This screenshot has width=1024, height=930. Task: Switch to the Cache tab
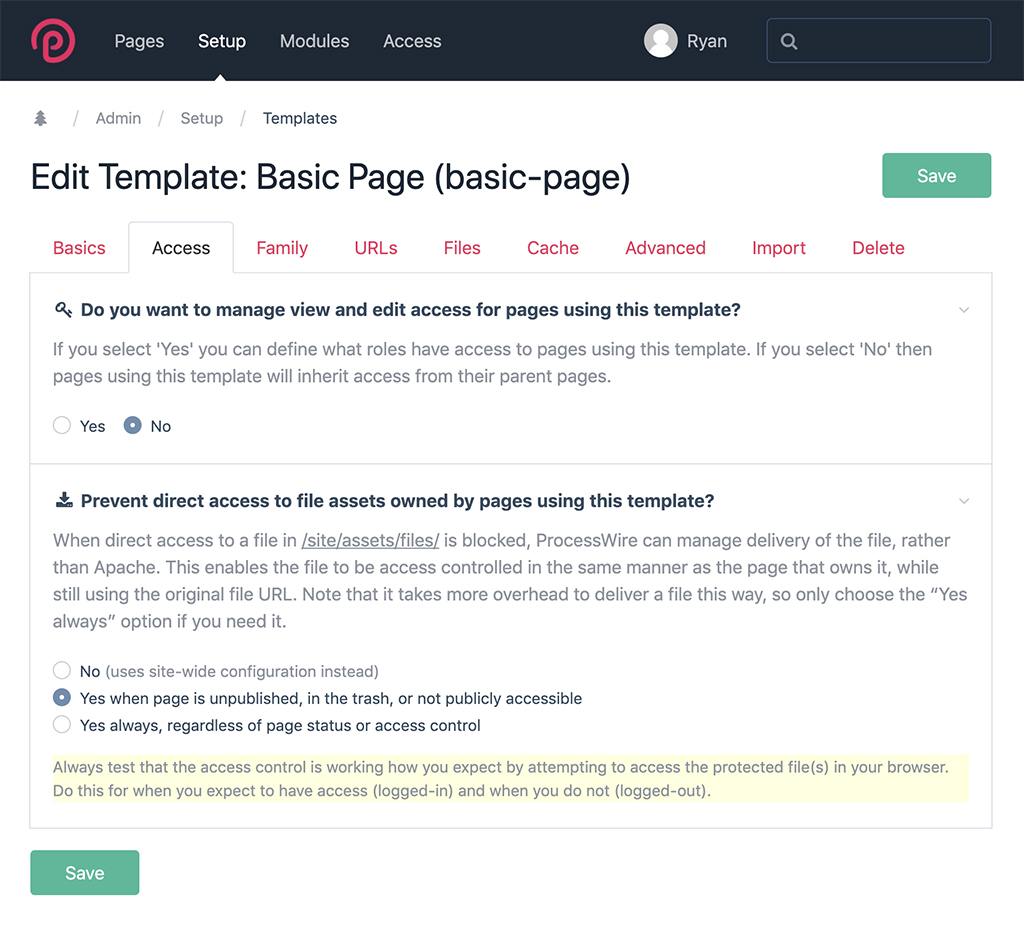click(552, 248)
